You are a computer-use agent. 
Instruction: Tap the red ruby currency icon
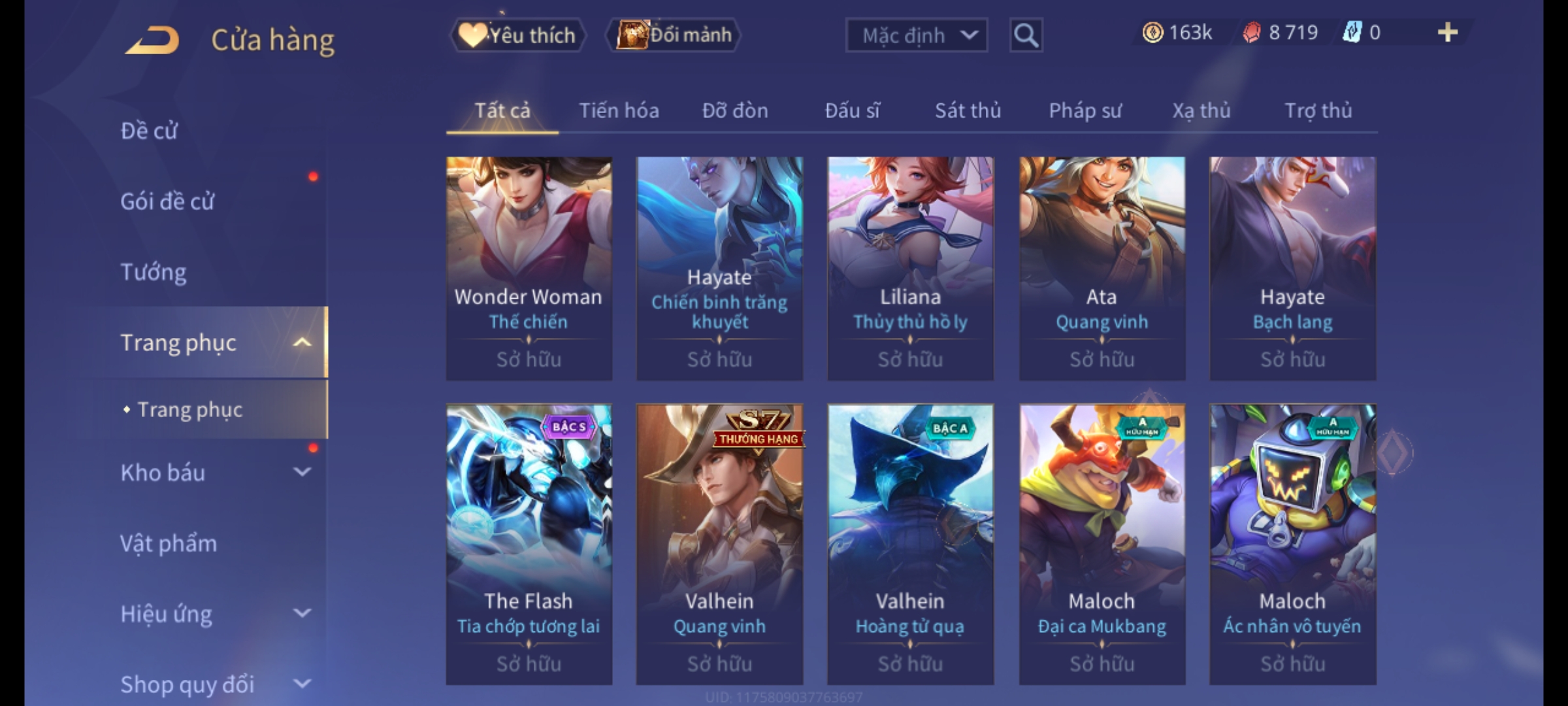[x=1252, y=32]
